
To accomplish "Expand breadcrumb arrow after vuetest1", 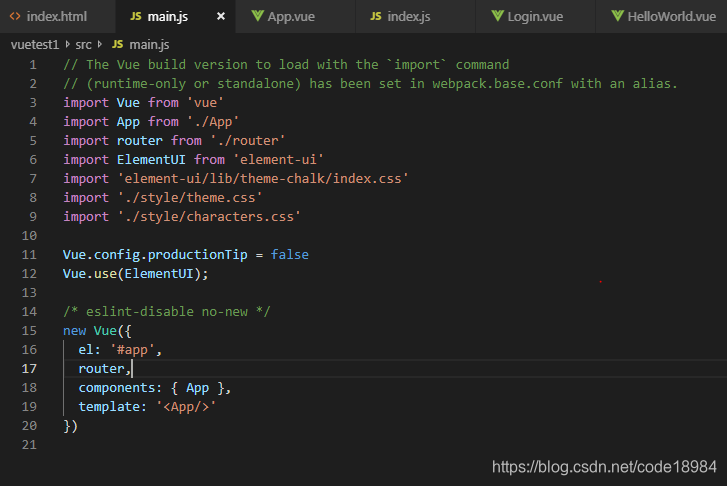I will coord(68,45).
